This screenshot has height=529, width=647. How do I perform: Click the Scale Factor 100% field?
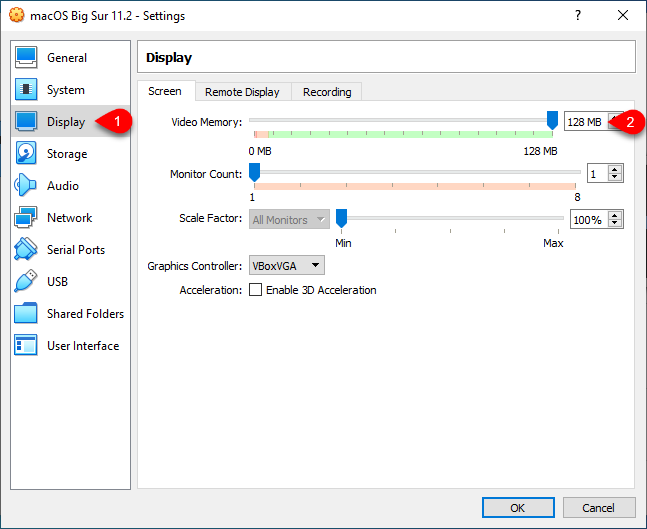(589, 220)
